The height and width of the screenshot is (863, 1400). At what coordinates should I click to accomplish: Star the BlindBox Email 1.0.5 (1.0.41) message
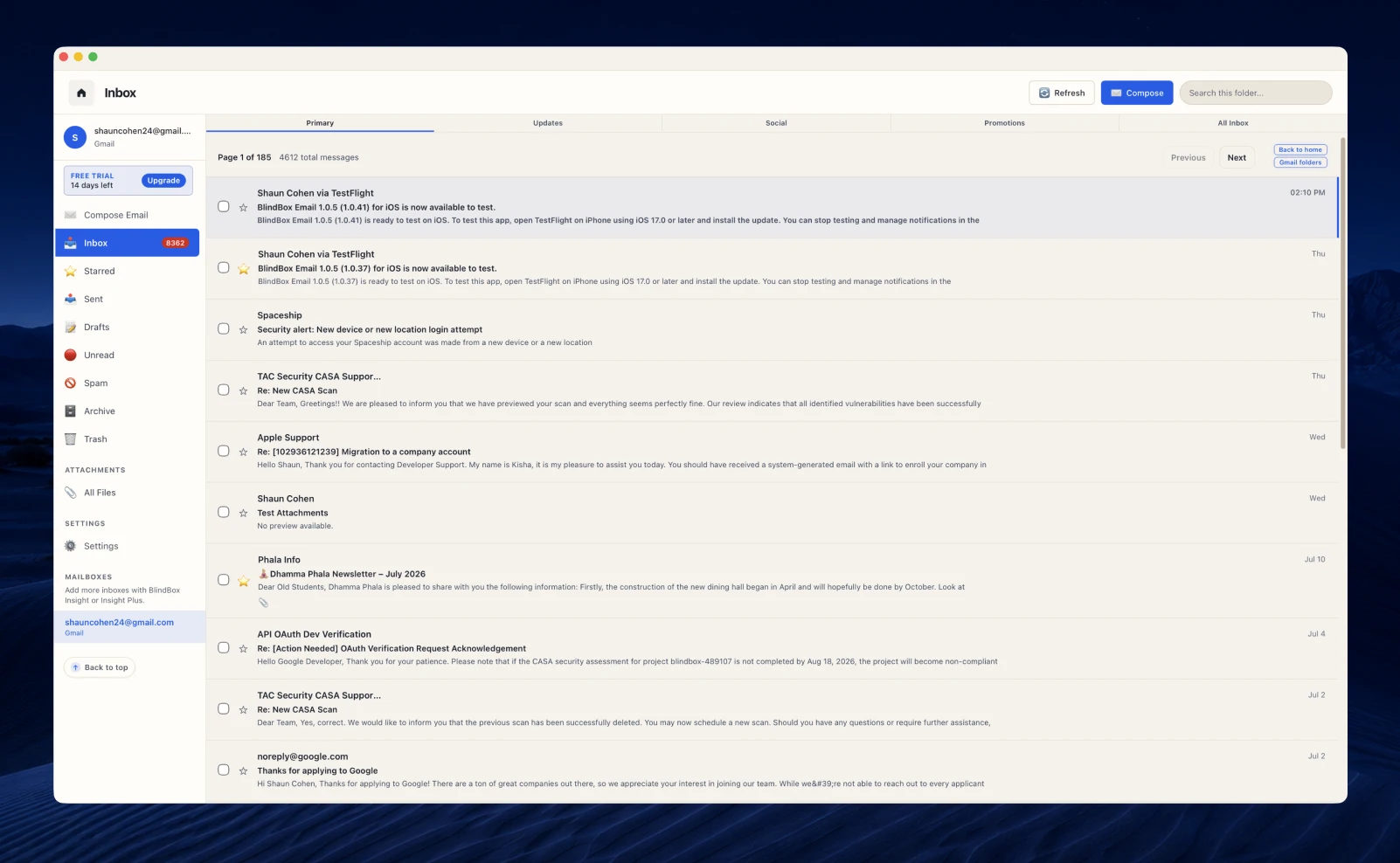click(x=243, y=207)
